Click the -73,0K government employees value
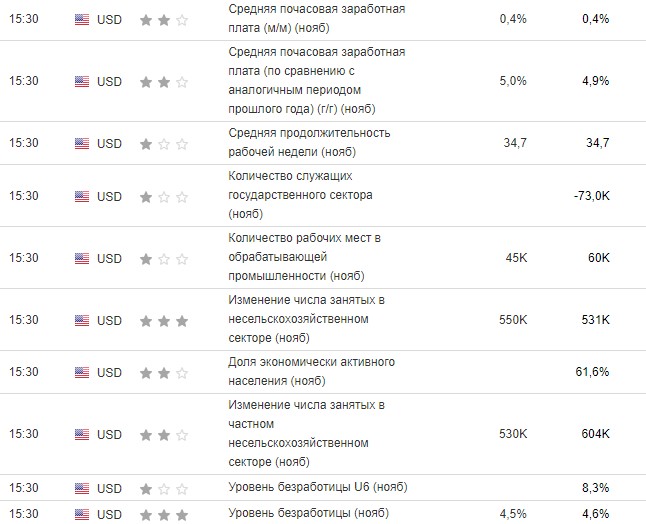 pyautogui.click(x=591, y=196)
